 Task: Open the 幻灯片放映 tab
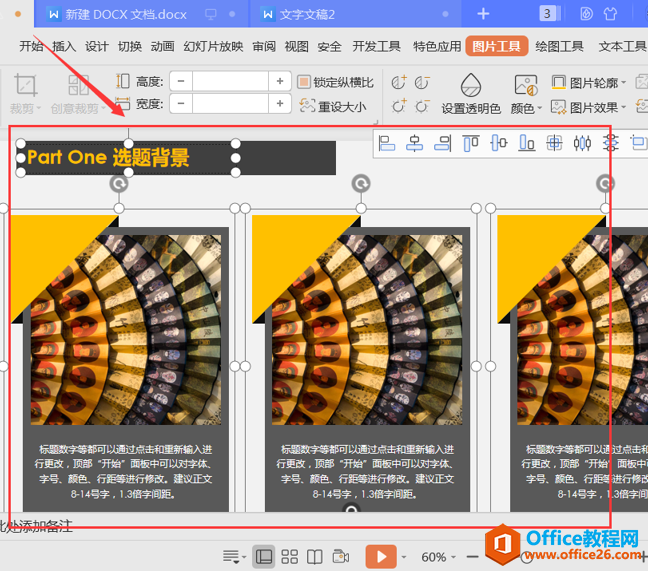[x=213, y=46]
